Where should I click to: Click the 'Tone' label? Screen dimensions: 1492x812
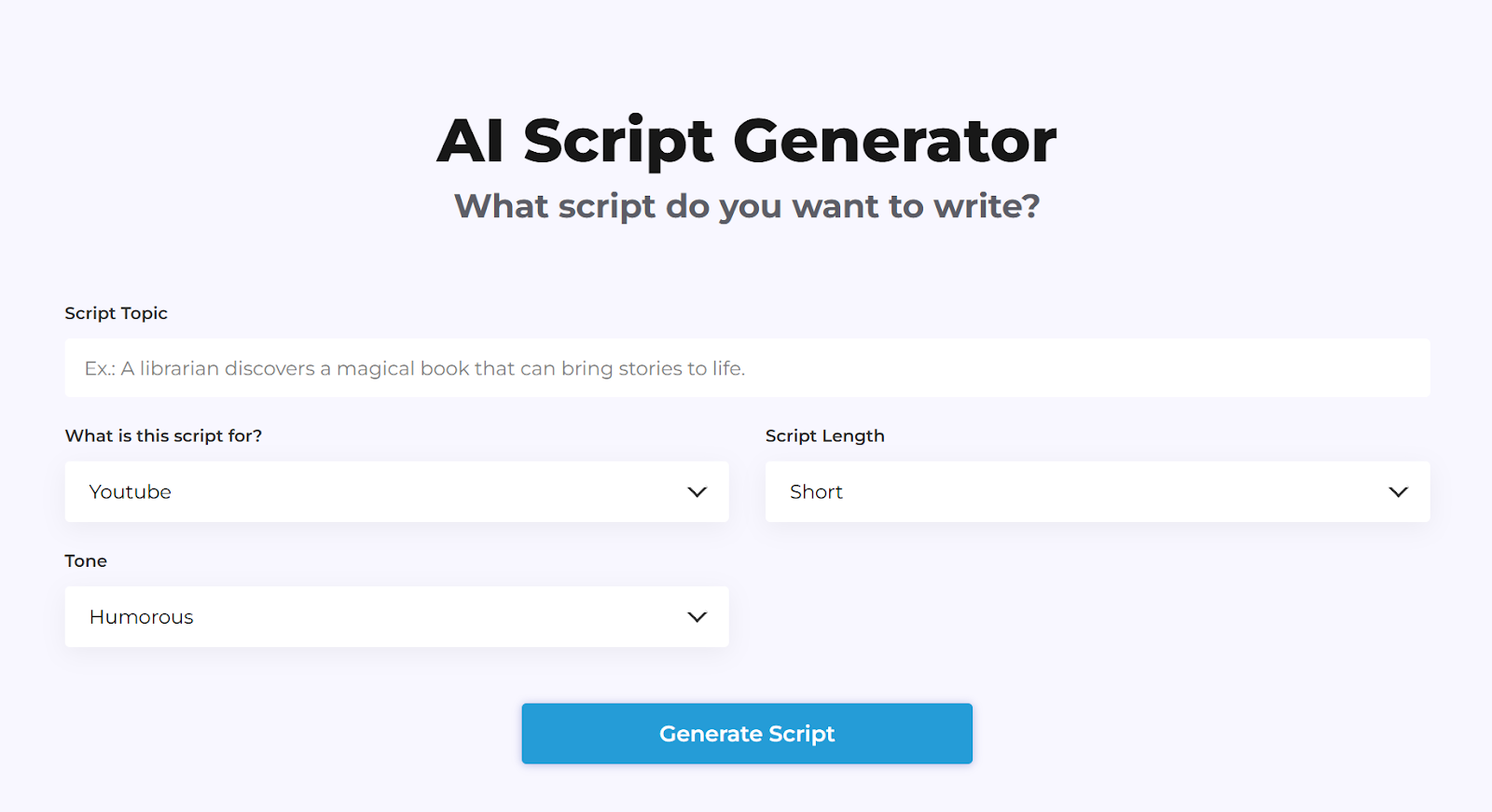pos(86,560)
